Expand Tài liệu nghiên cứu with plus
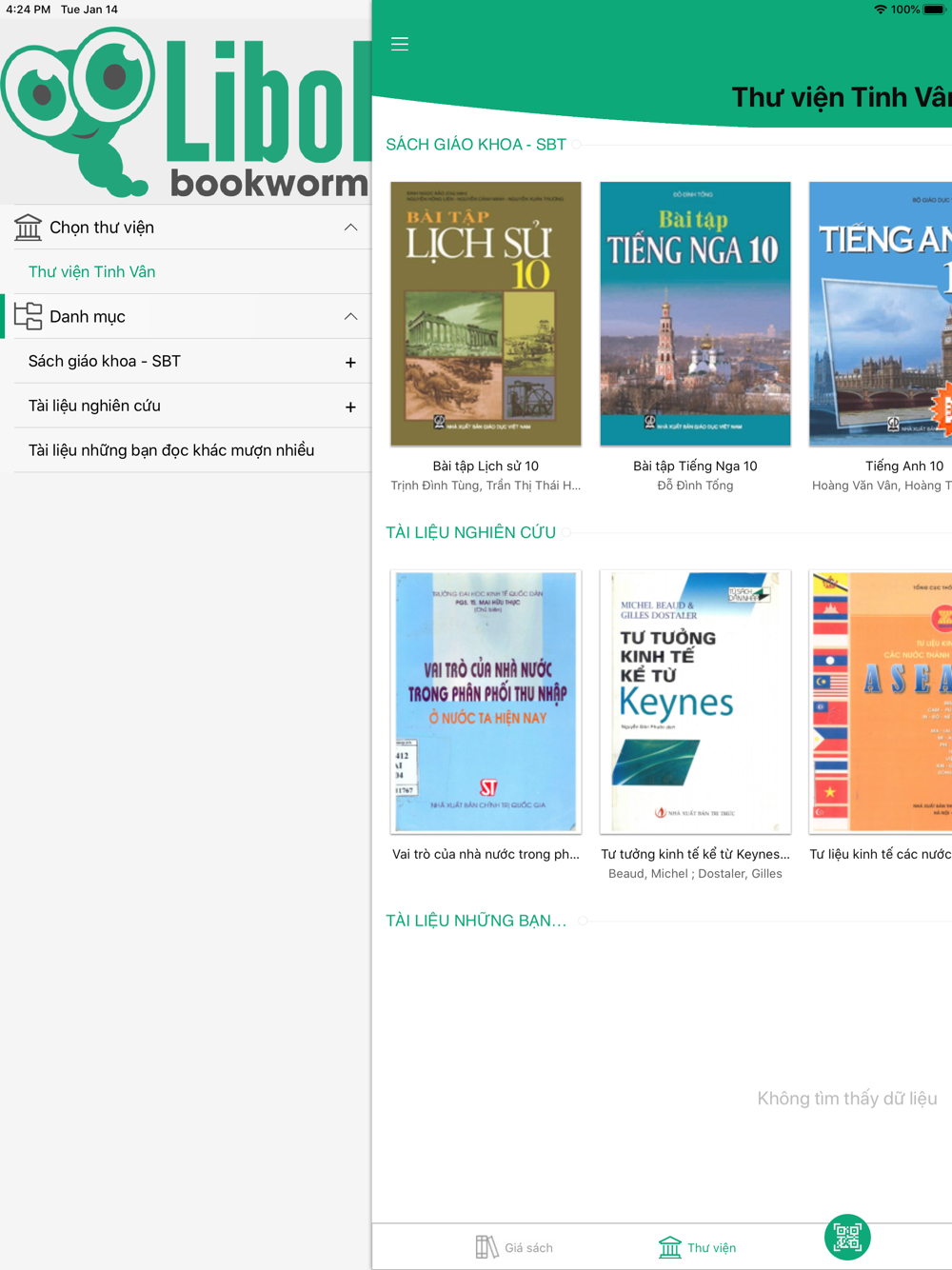The image size is (952, 1270). pyautogui.click(x=350, y=407)
